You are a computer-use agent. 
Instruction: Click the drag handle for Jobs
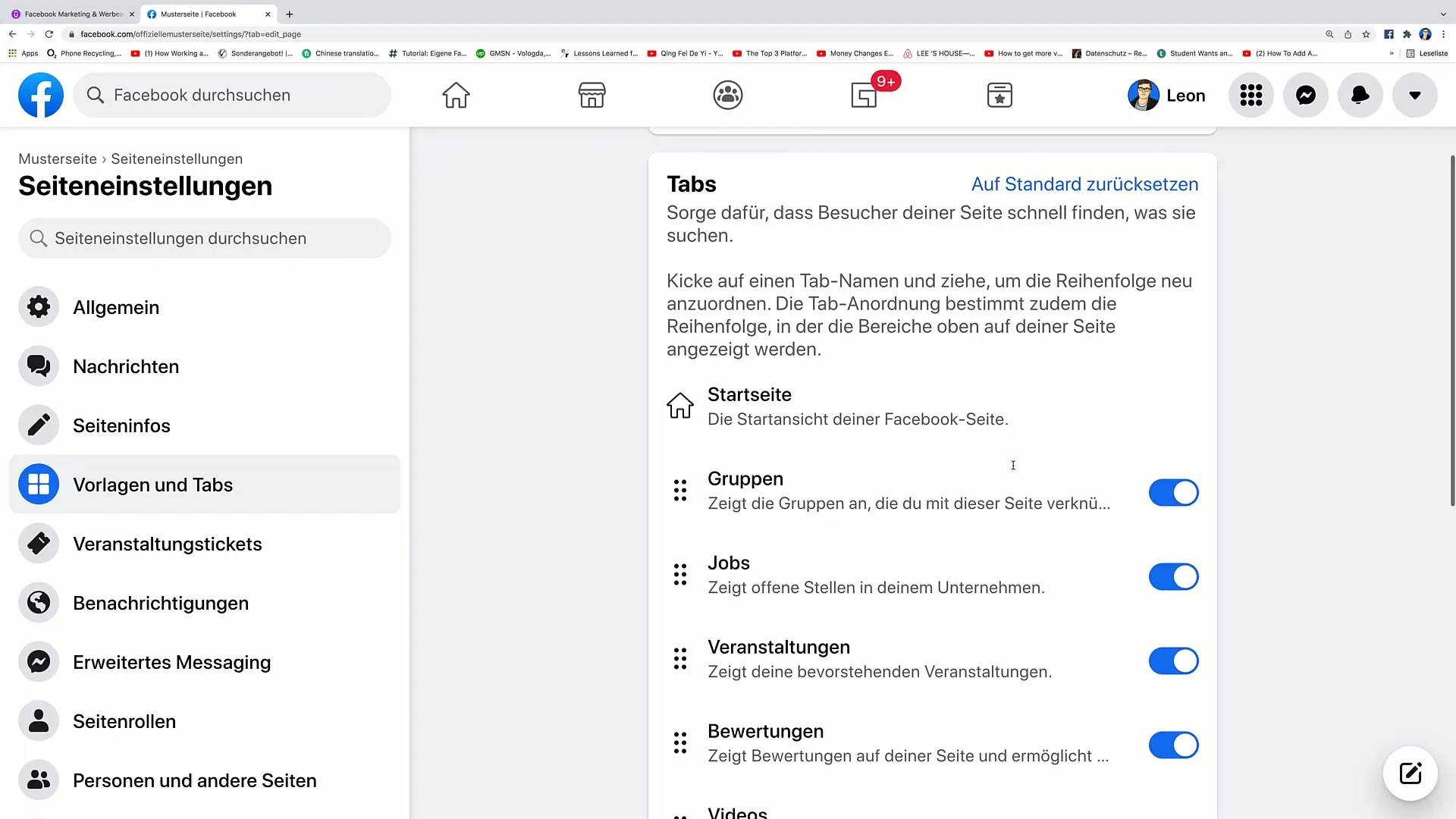(x=680, y=575)
